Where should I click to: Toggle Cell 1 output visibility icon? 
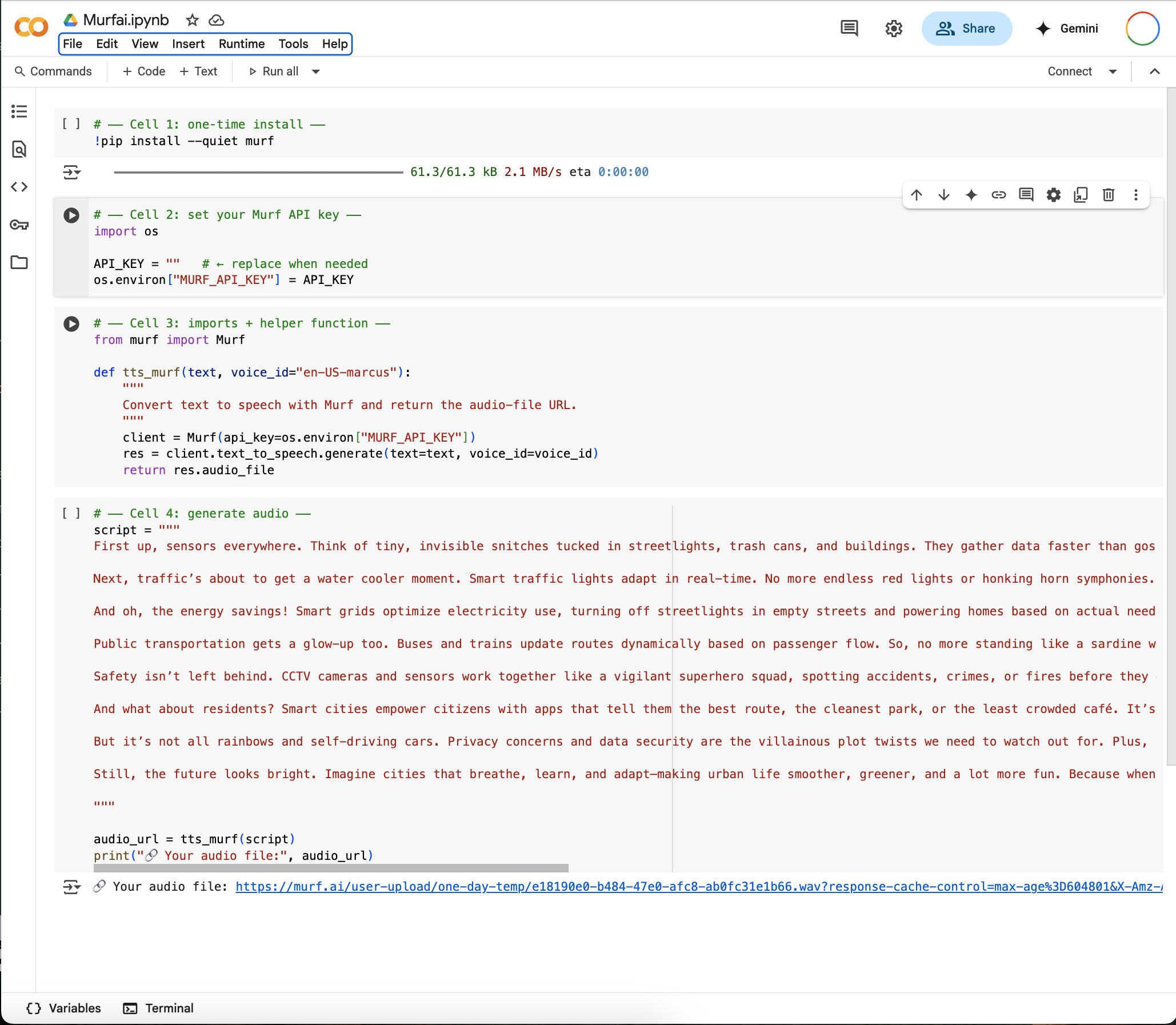tap(71, 171)
